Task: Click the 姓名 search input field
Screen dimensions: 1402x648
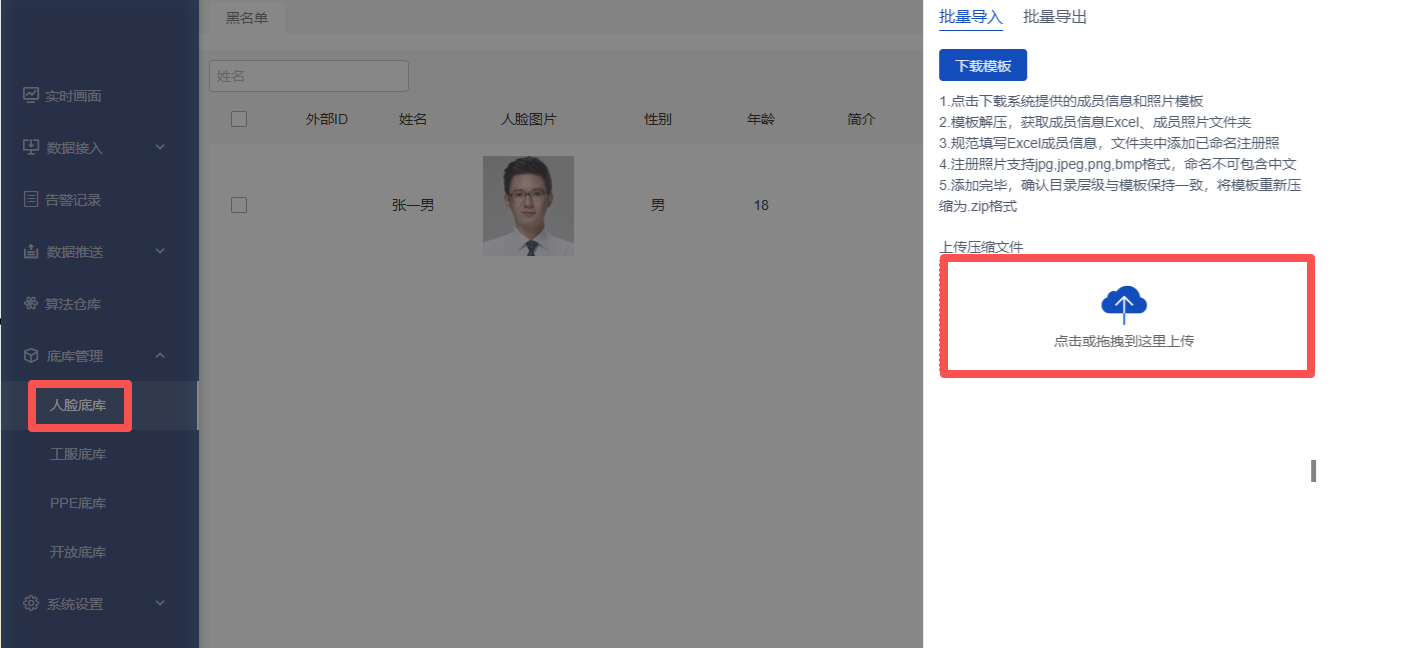Action: (308, 76)
